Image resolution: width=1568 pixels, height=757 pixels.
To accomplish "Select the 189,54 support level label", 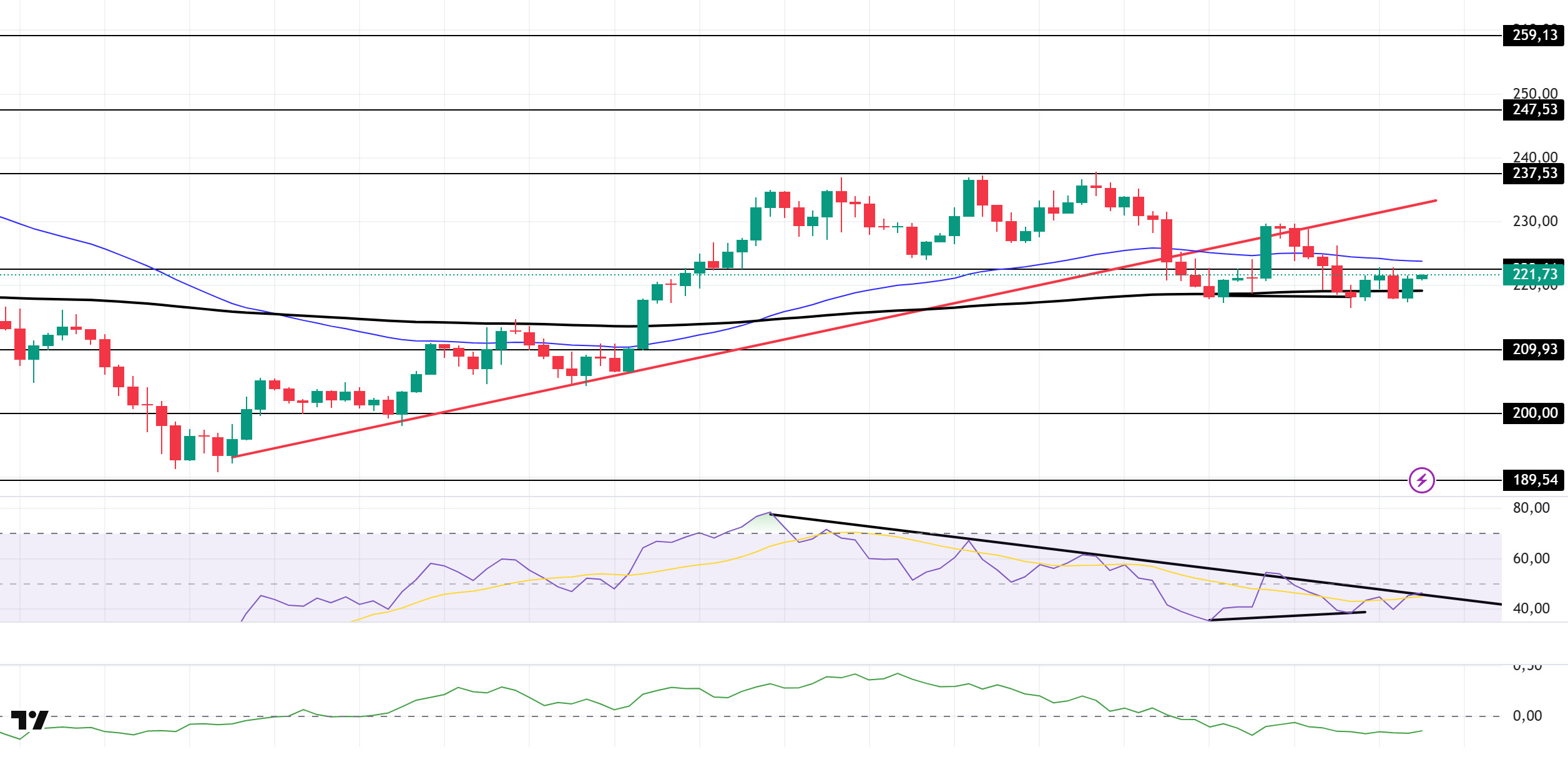I will 1534,480.
